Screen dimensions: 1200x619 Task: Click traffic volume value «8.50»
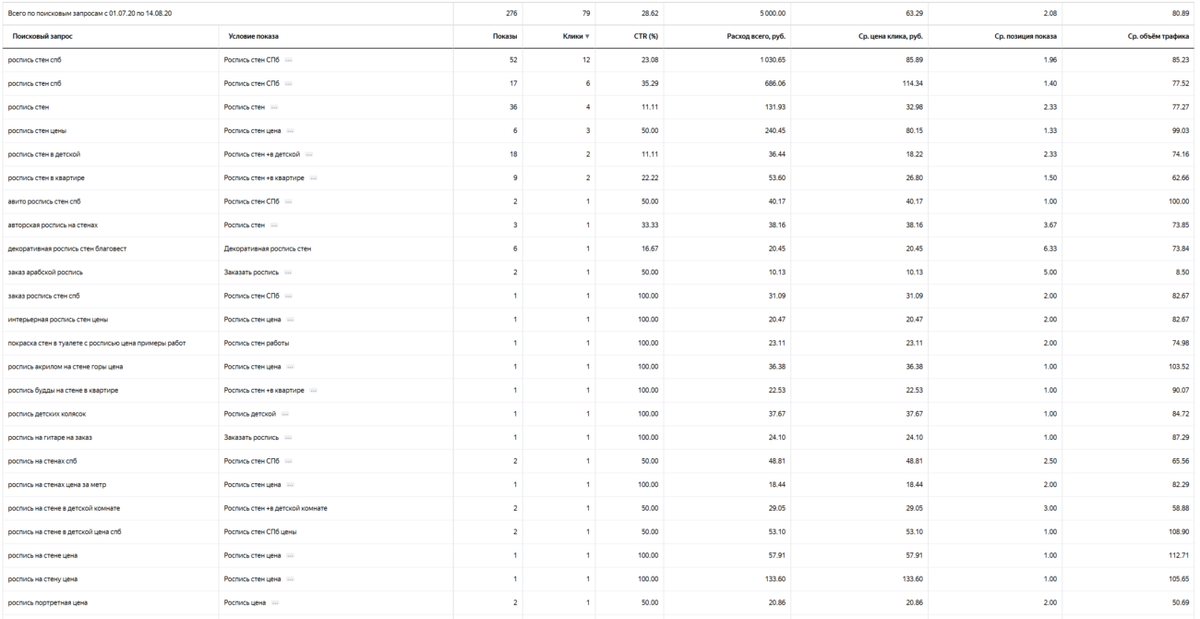click(1181, 272)
